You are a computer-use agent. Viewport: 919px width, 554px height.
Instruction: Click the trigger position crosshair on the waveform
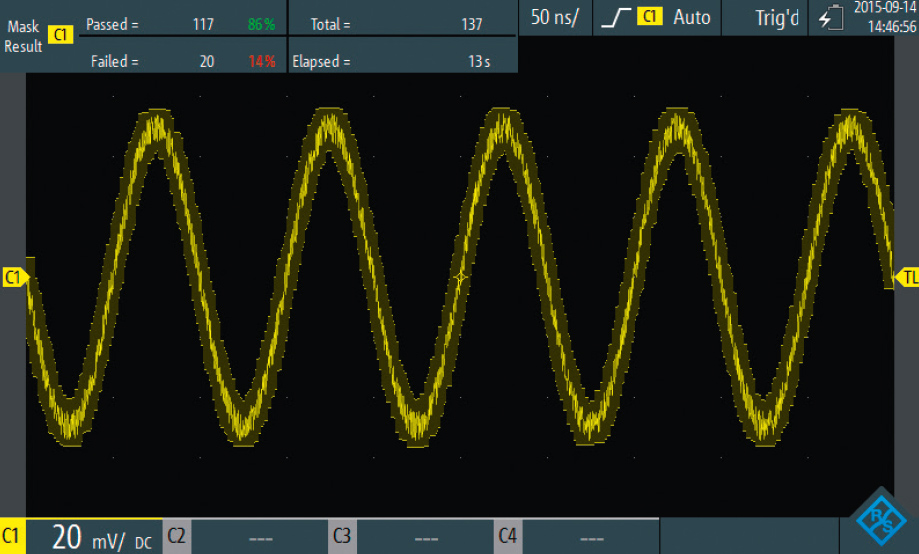[460, 280]
